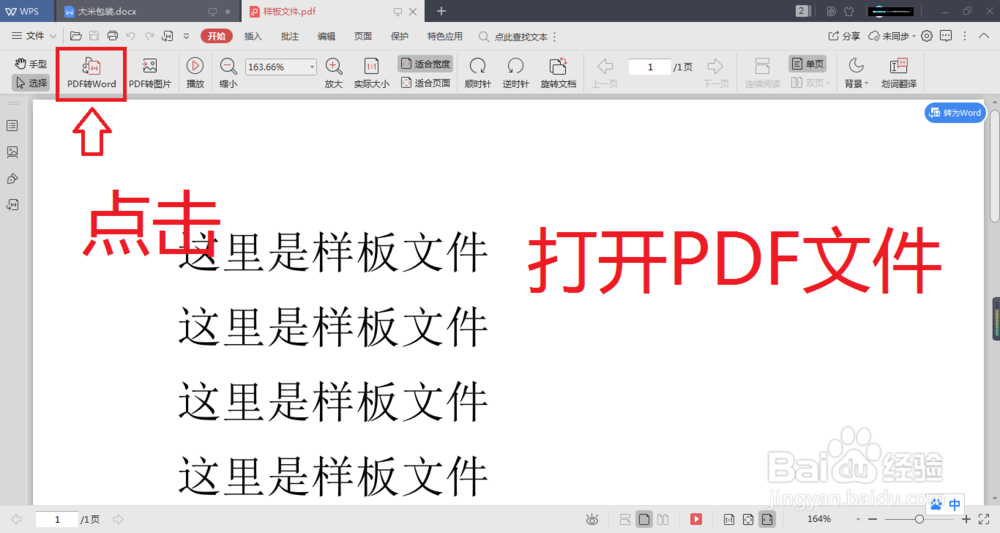
Task: Open the feedback chat bubble icon
Action: 946,36
